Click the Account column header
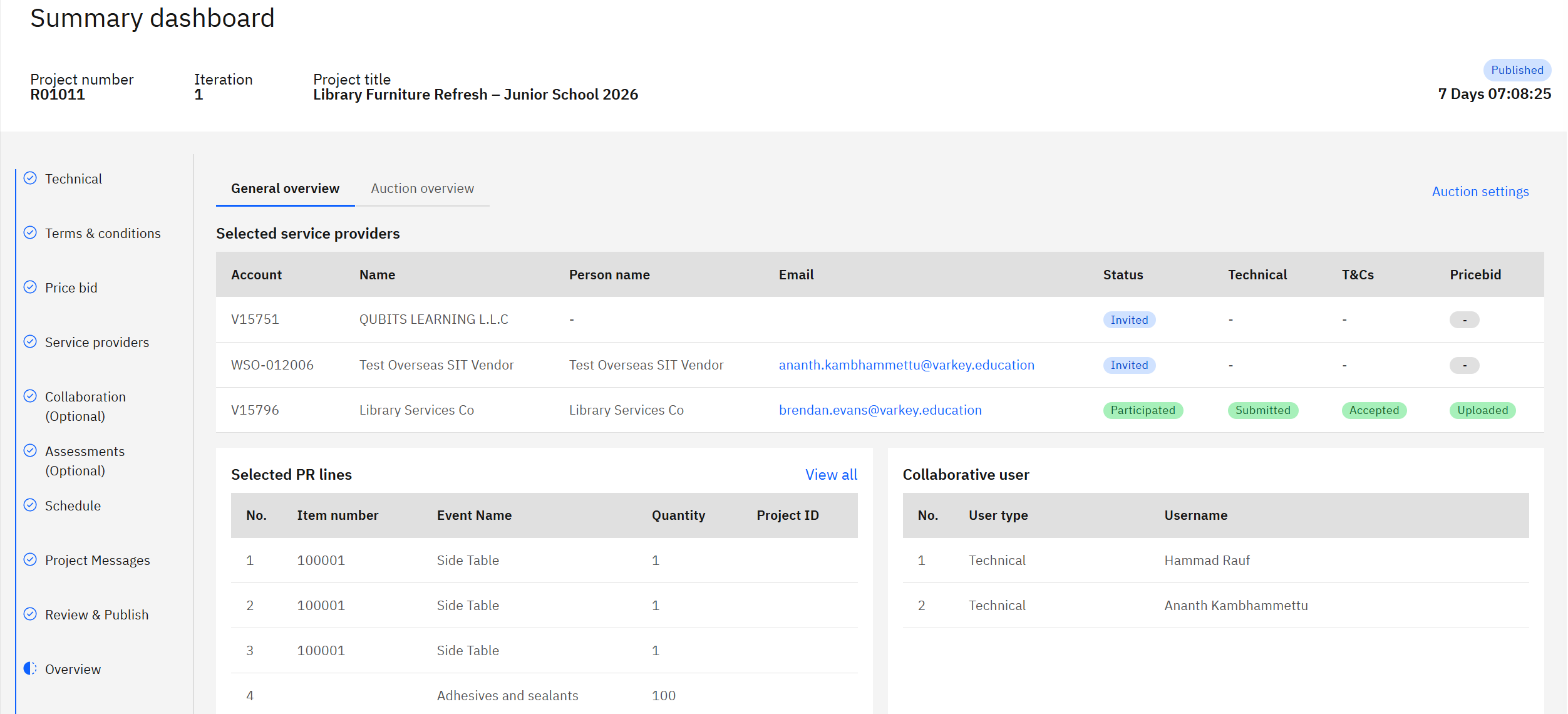Image resolution: width=1568 pixels, height=714 pixels. pos(256,275)
